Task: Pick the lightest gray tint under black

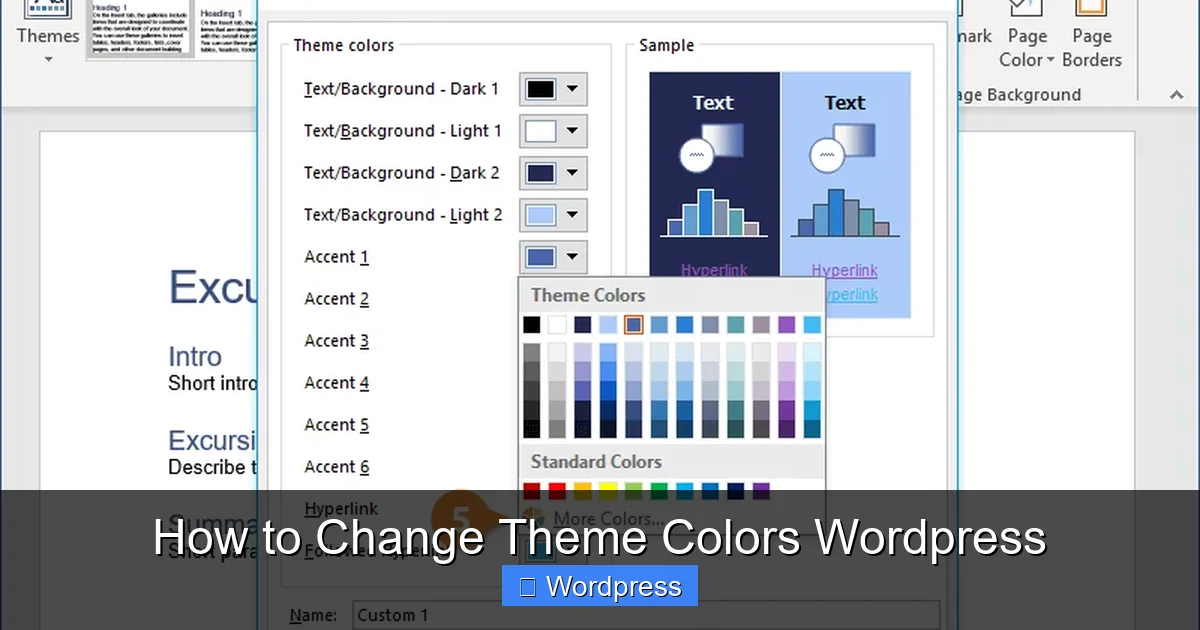Action: [532, 352]
